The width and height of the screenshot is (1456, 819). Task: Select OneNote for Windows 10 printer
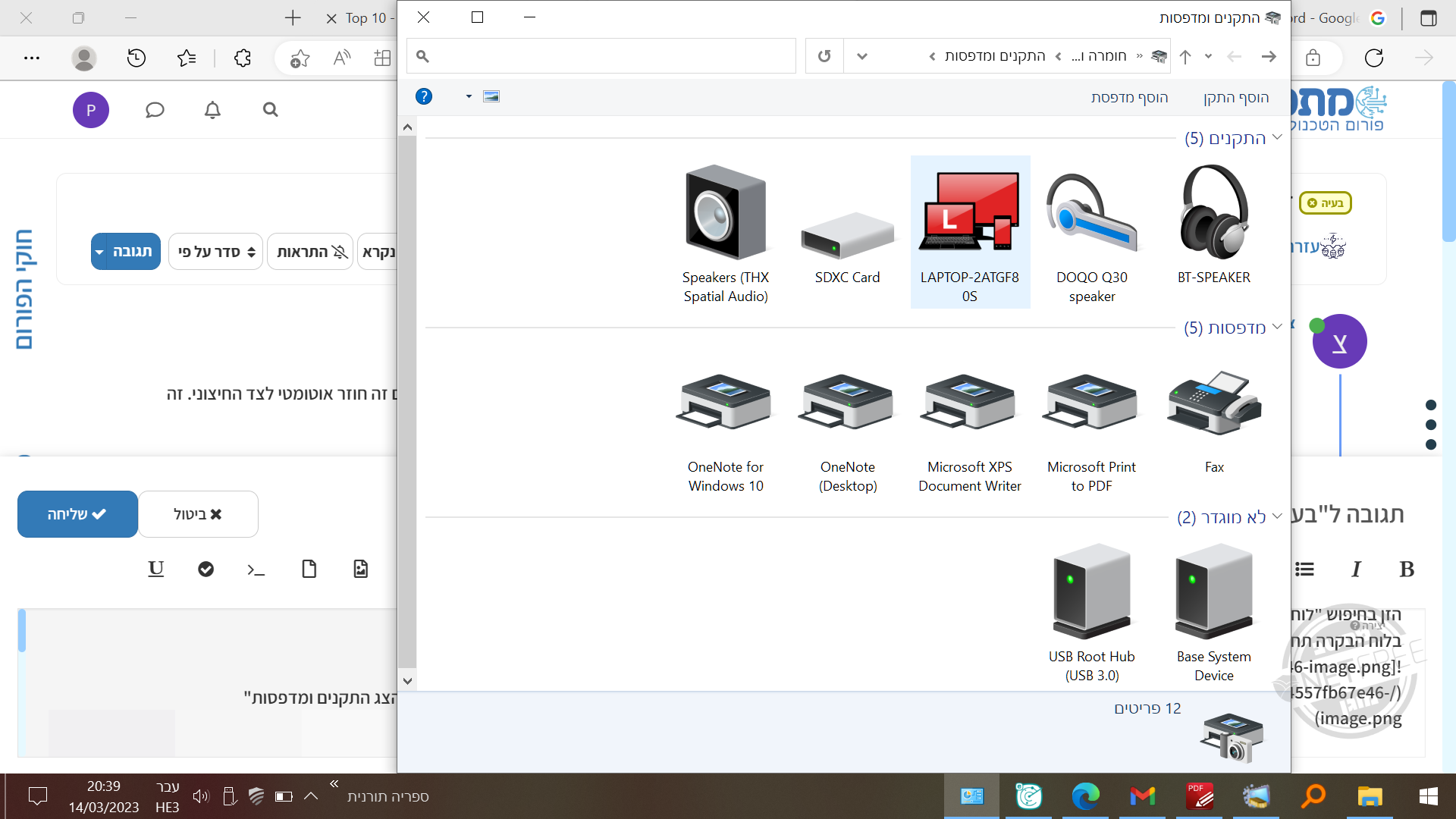click(x=726, y=432)
